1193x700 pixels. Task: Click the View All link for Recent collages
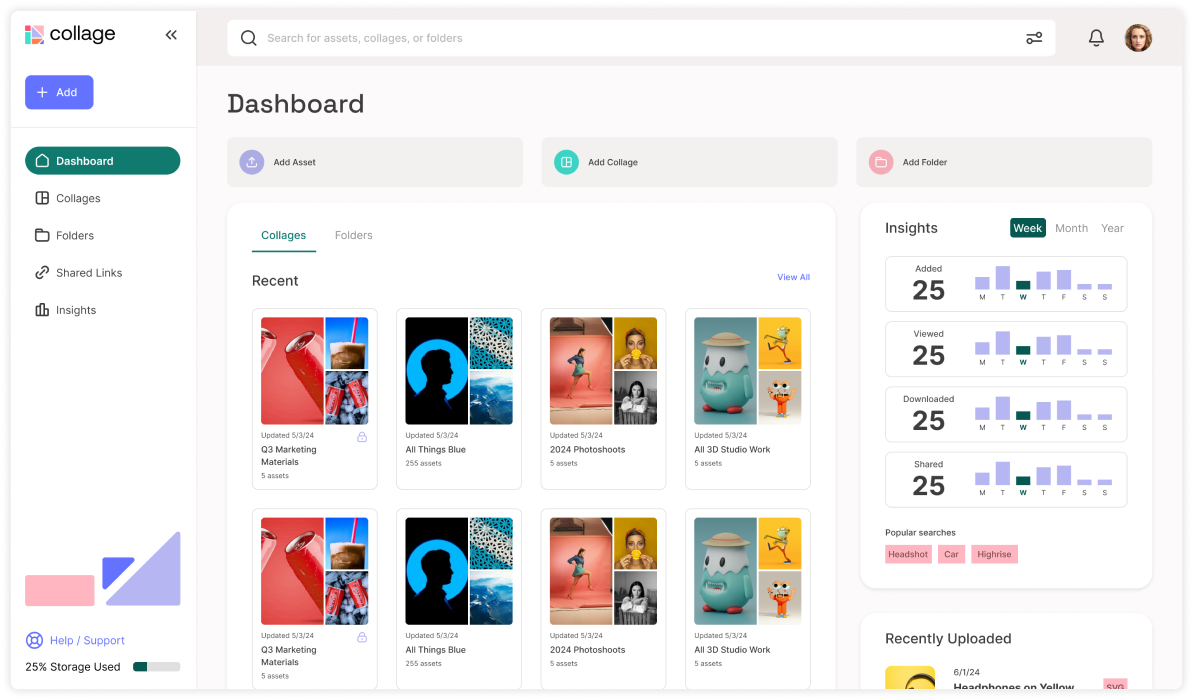coord(793,277)
